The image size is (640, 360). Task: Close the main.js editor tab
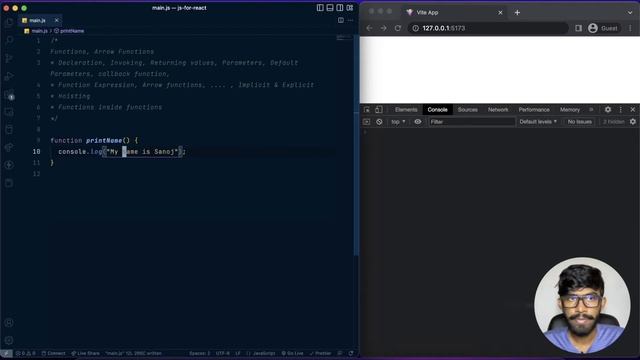point(56,20)
